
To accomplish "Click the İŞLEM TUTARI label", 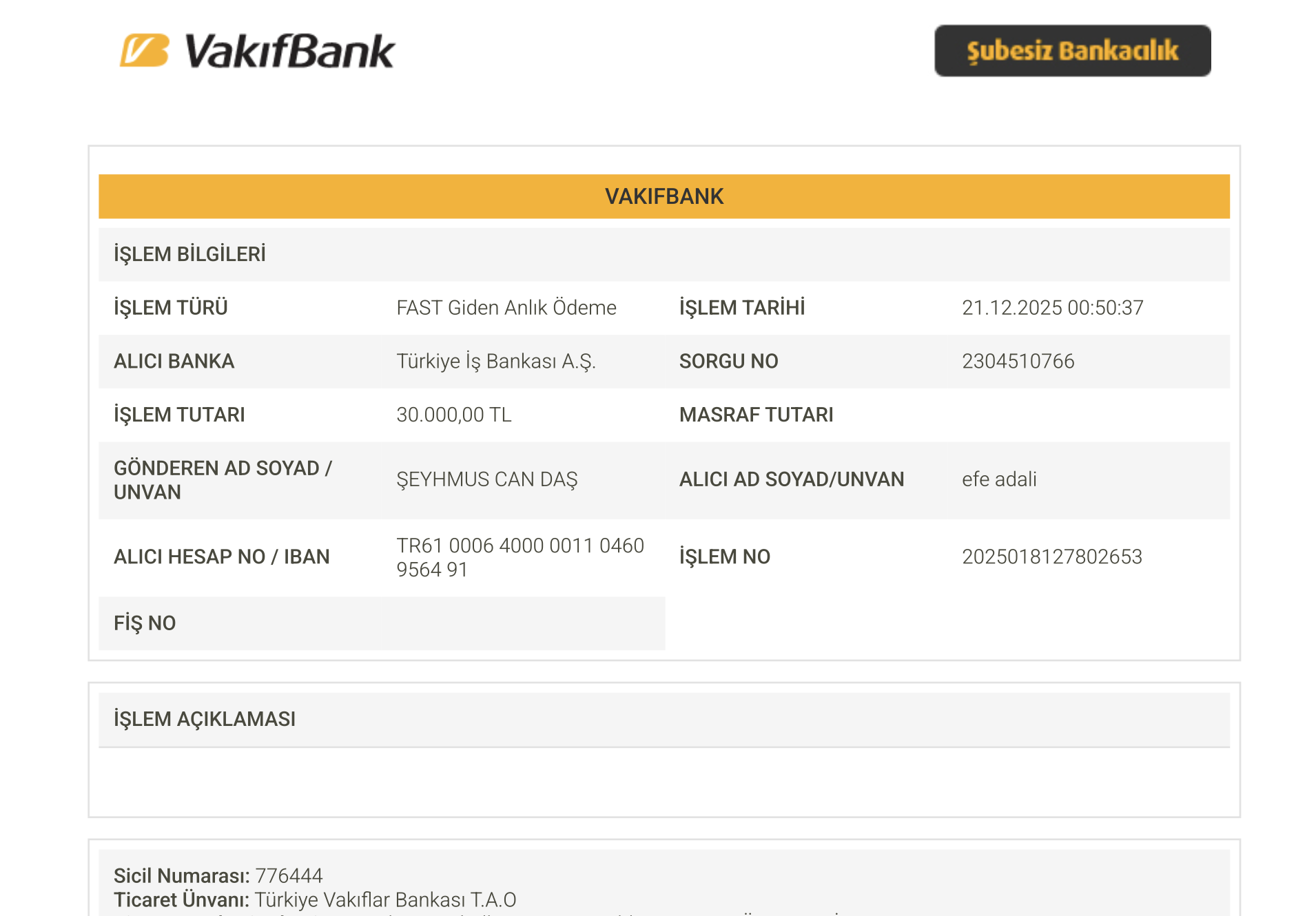I will pos(179,415).
